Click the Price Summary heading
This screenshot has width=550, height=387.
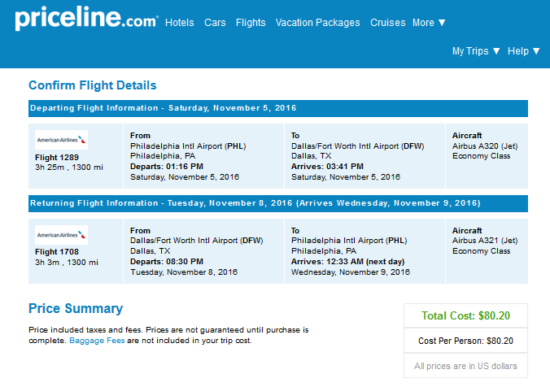[76, 308]
